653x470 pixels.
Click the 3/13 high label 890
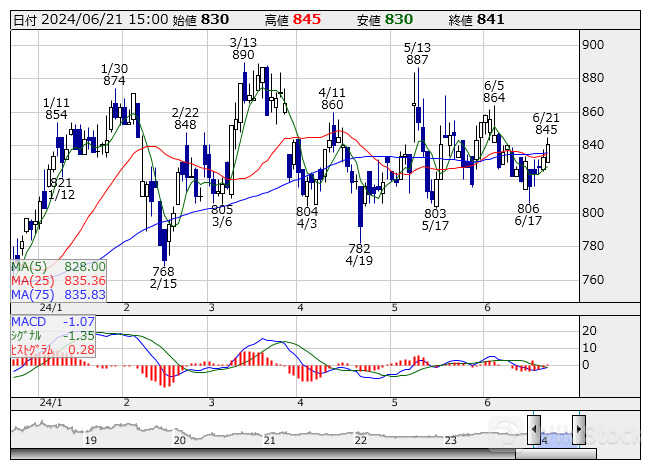point(242,55)
